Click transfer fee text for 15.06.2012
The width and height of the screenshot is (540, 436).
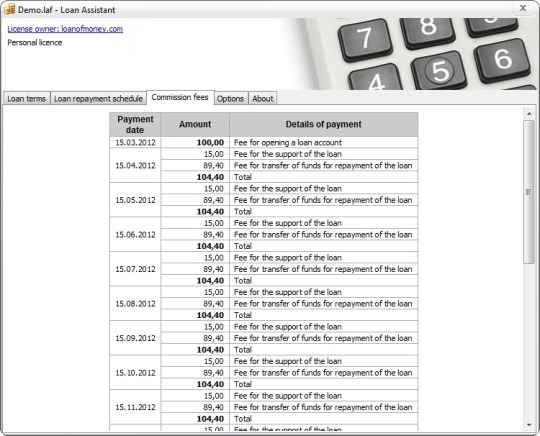(323, 235)
